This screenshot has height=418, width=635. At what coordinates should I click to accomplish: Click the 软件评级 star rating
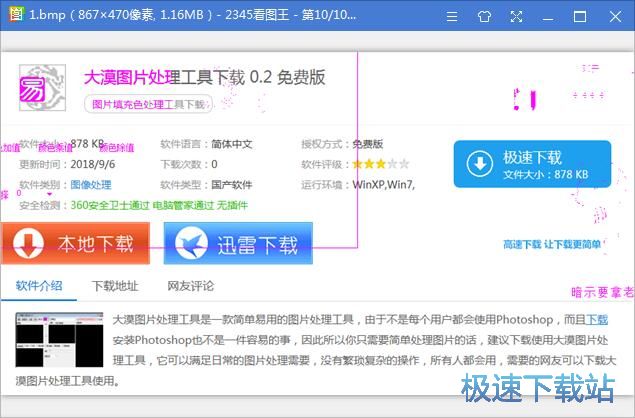381,164
